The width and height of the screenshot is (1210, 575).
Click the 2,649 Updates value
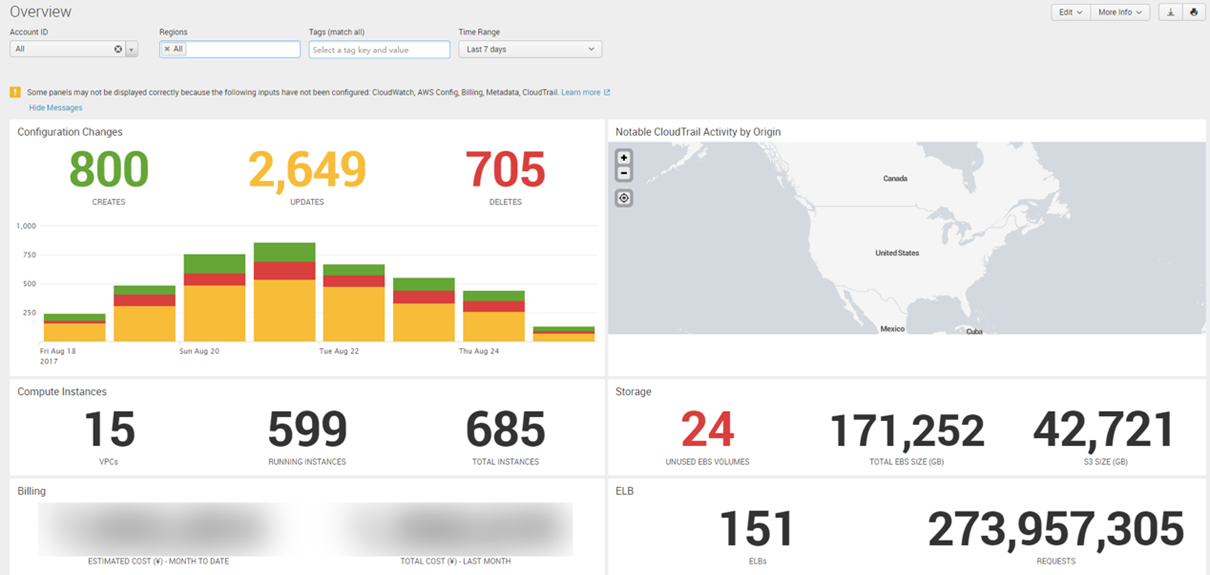[307, 170]
